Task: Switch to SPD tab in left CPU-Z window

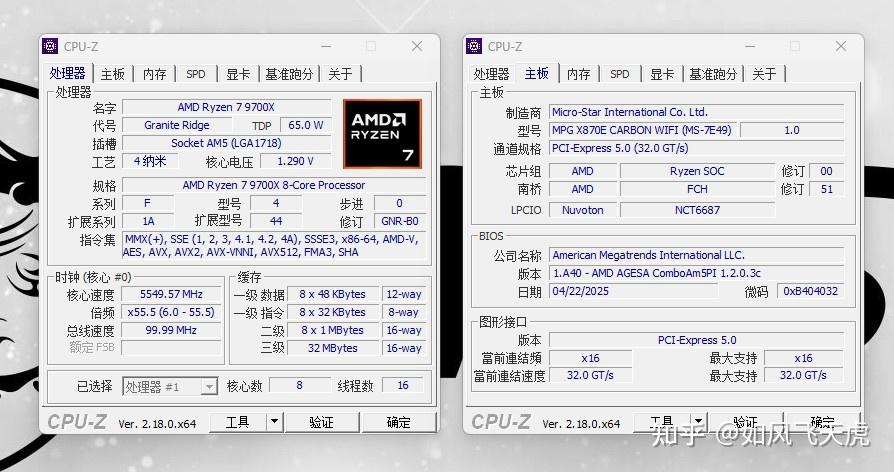Action: (x=196, y=74)
